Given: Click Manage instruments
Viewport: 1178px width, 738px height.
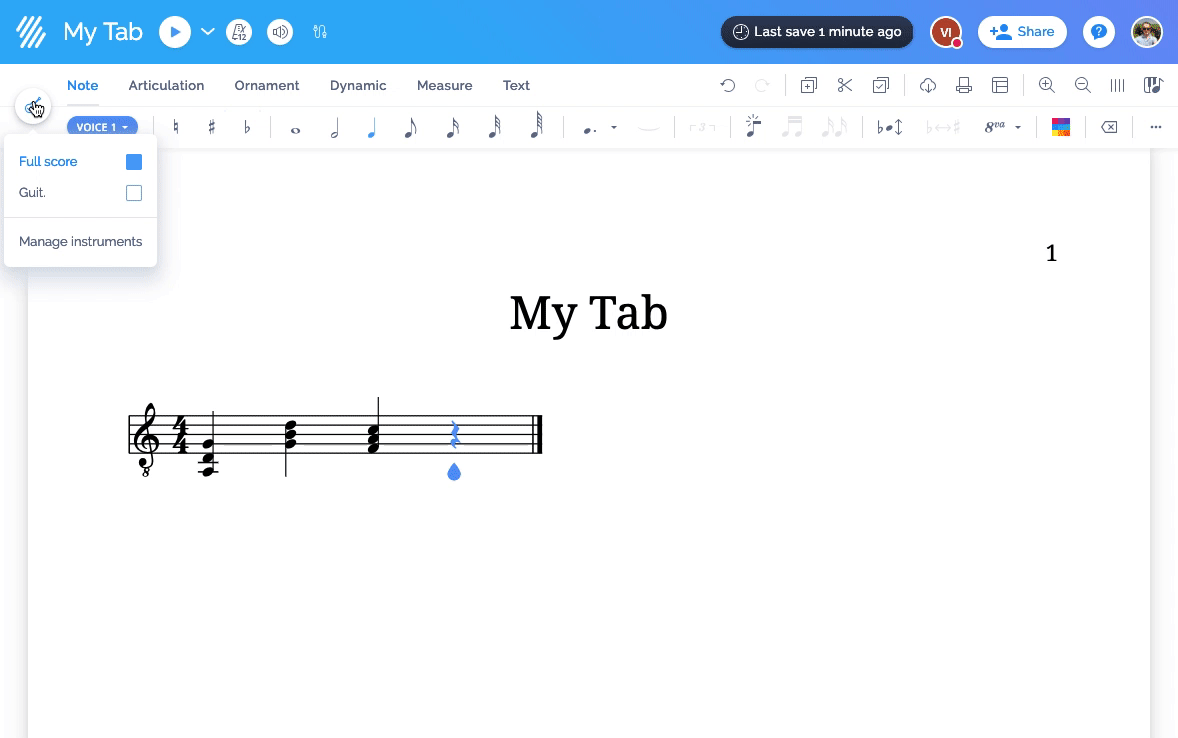Looking at the screenshot, I should (x=80, y=241).
